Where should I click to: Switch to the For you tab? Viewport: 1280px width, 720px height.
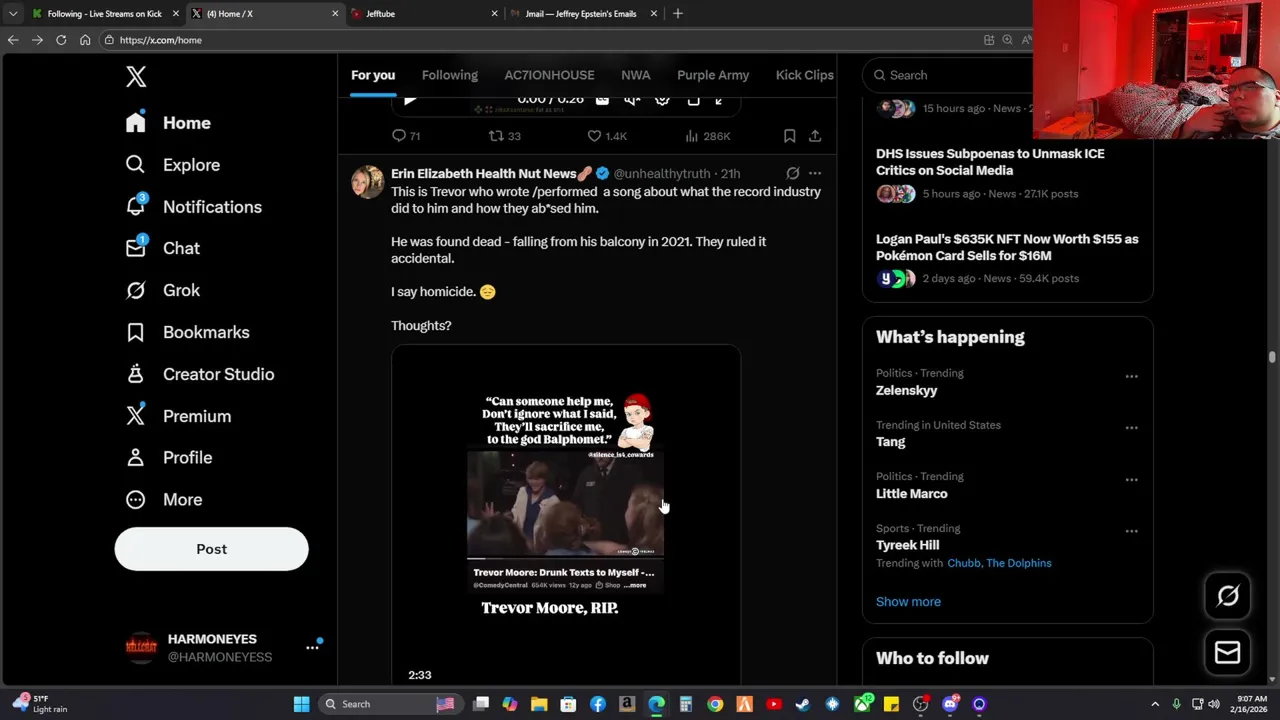pyautogui.click(x=373, y=75)
